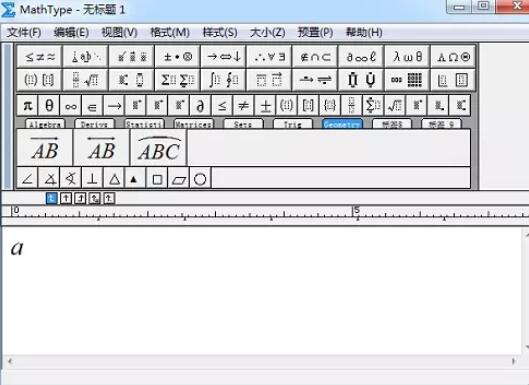Insert the less-than-or-equal symbol from small bar
The width and height of the screenshot is (529, 385).
[x=222, y=106]
